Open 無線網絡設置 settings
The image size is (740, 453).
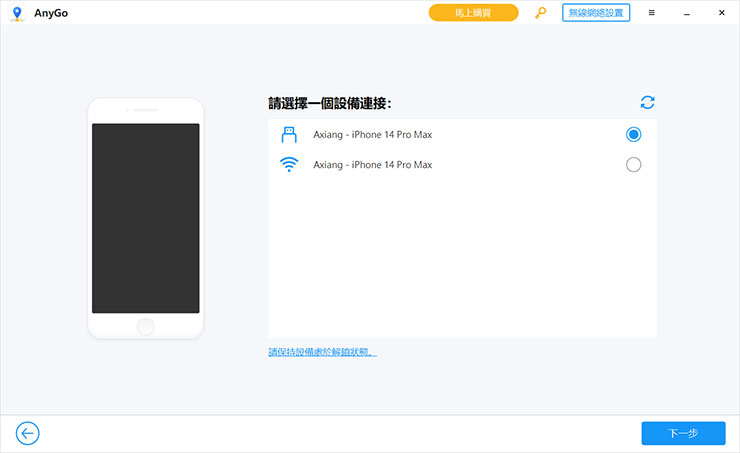(596, 13)
